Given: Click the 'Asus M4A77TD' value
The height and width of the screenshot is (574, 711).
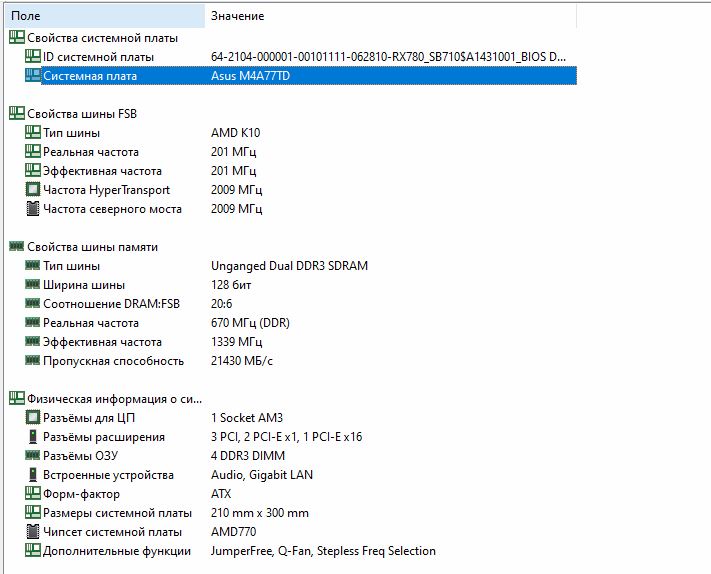Looking at the screenshot, I should 250,76.
